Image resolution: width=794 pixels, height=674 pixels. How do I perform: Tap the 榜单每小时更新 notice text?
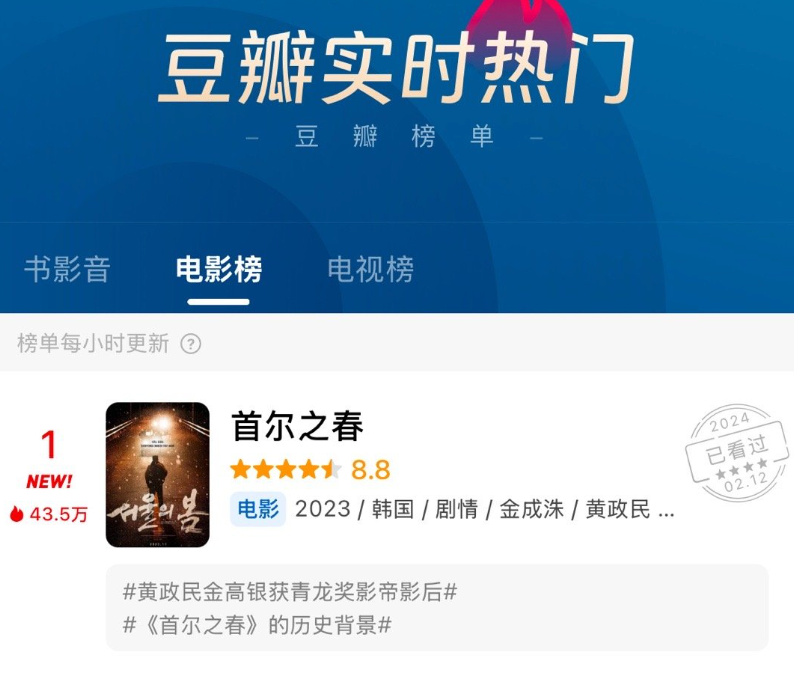click(x=93, y=344)
